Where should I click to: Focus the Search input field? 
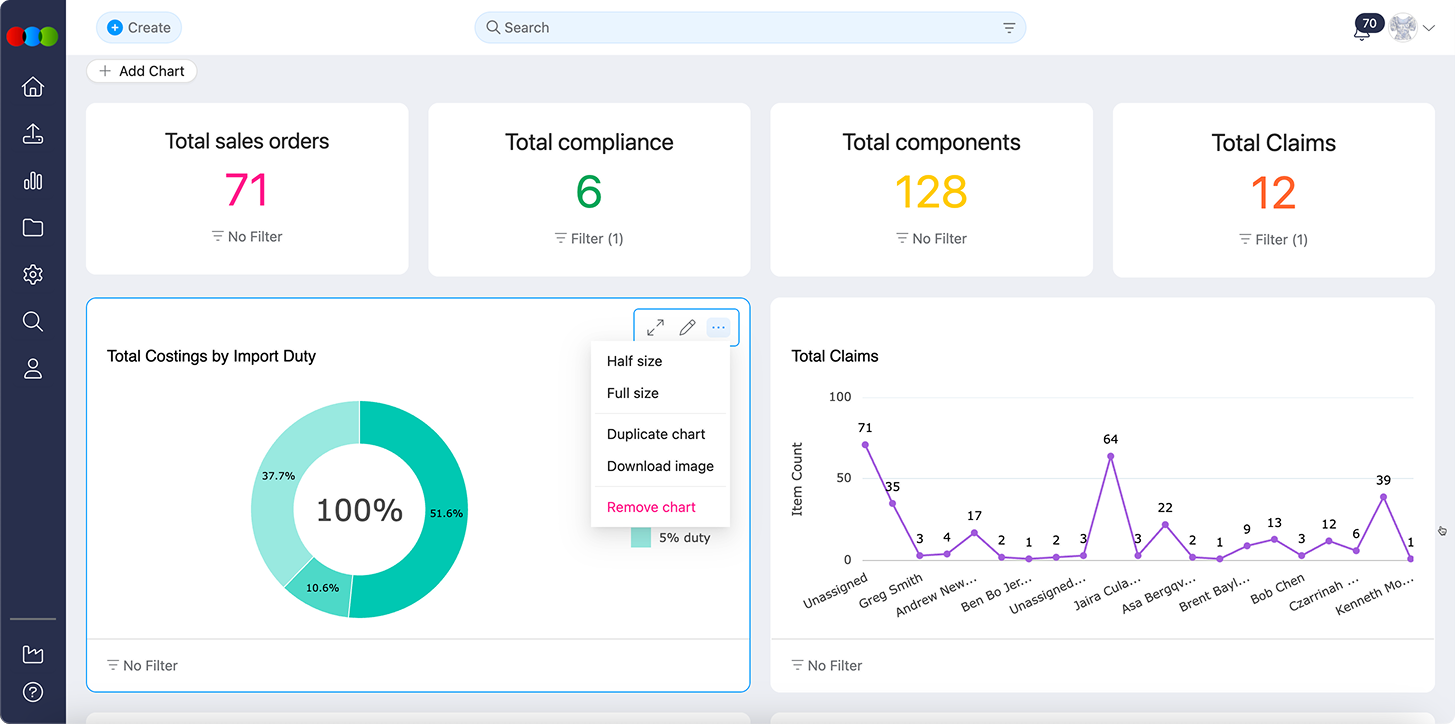tap(740, 28)
